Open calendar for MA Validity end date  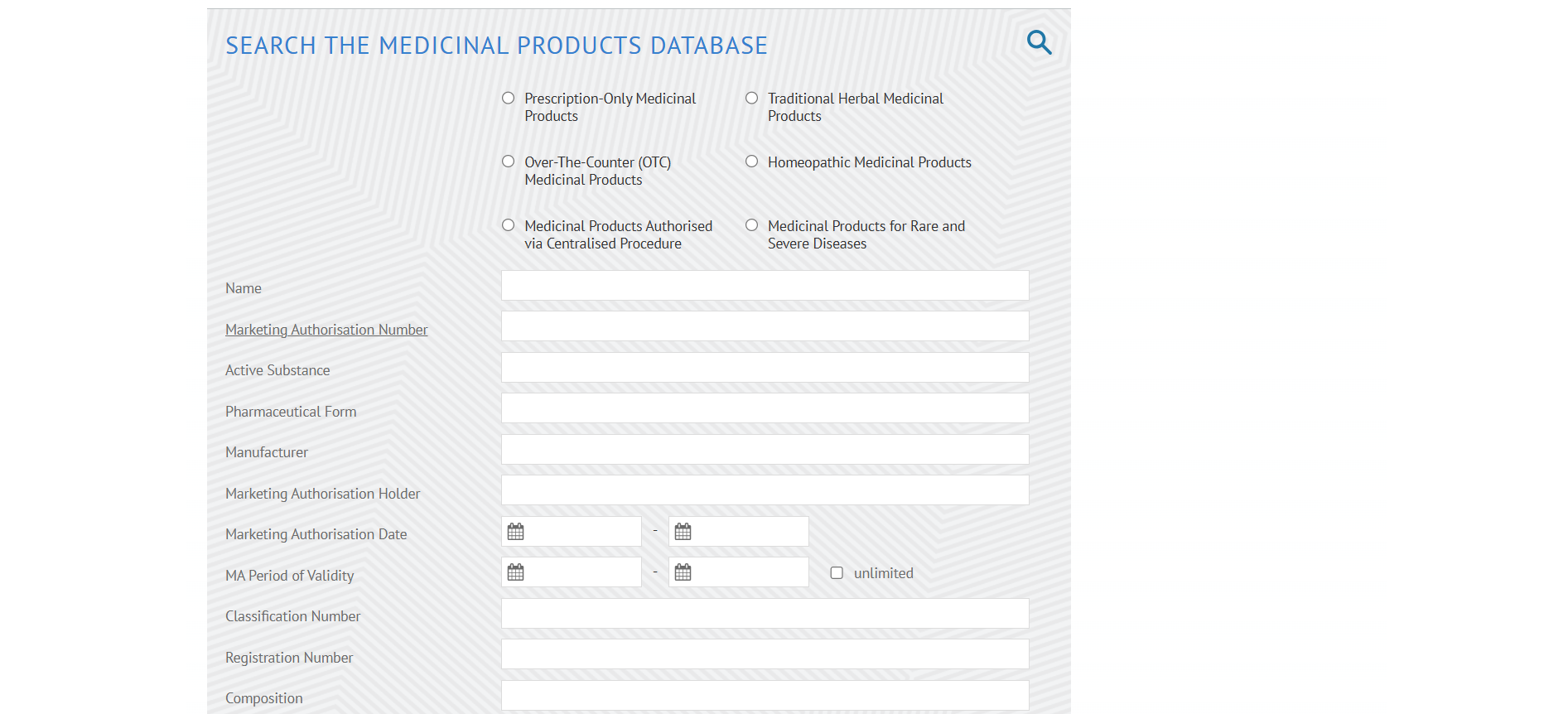click(683, 572)
